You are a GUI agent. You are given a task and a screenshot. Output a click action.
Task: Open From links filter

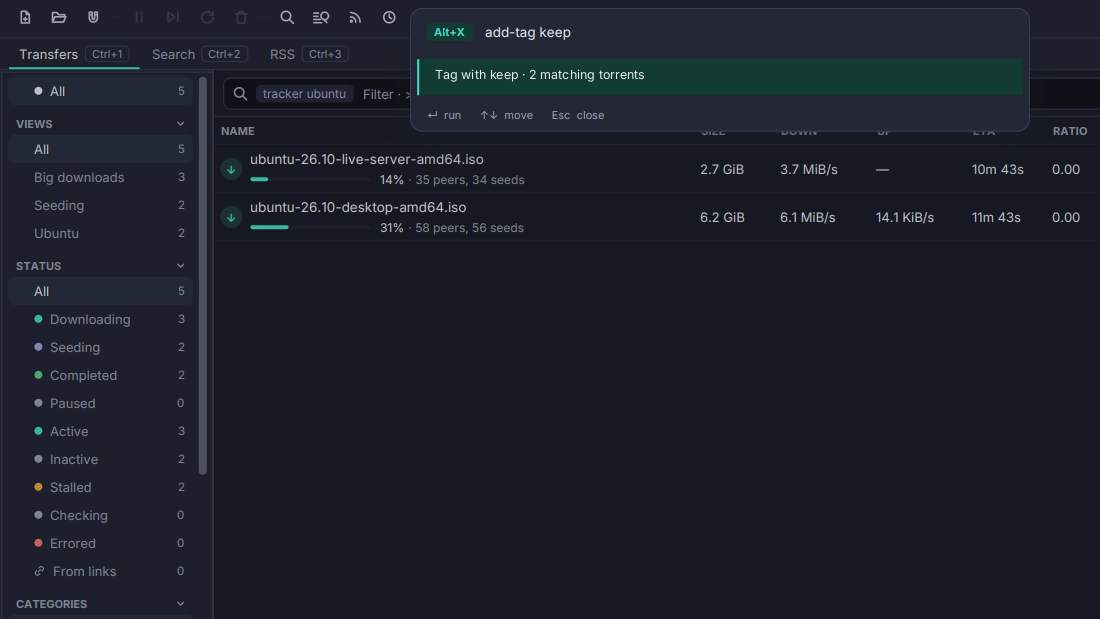coord(100,571)
